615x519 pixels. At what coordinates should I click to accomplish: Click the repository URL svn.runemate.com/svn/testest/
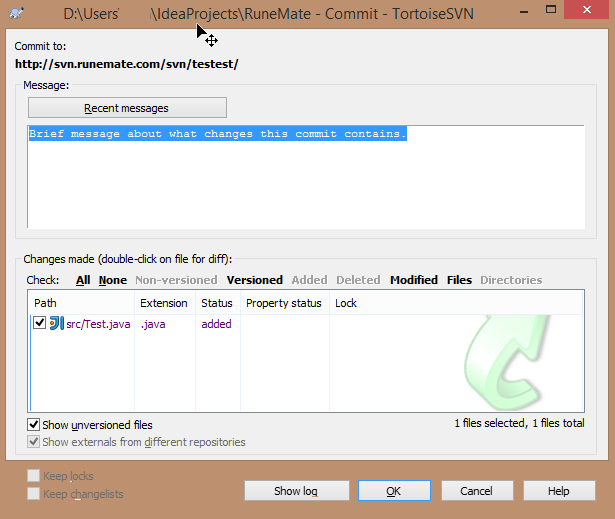tap(126, 64)
